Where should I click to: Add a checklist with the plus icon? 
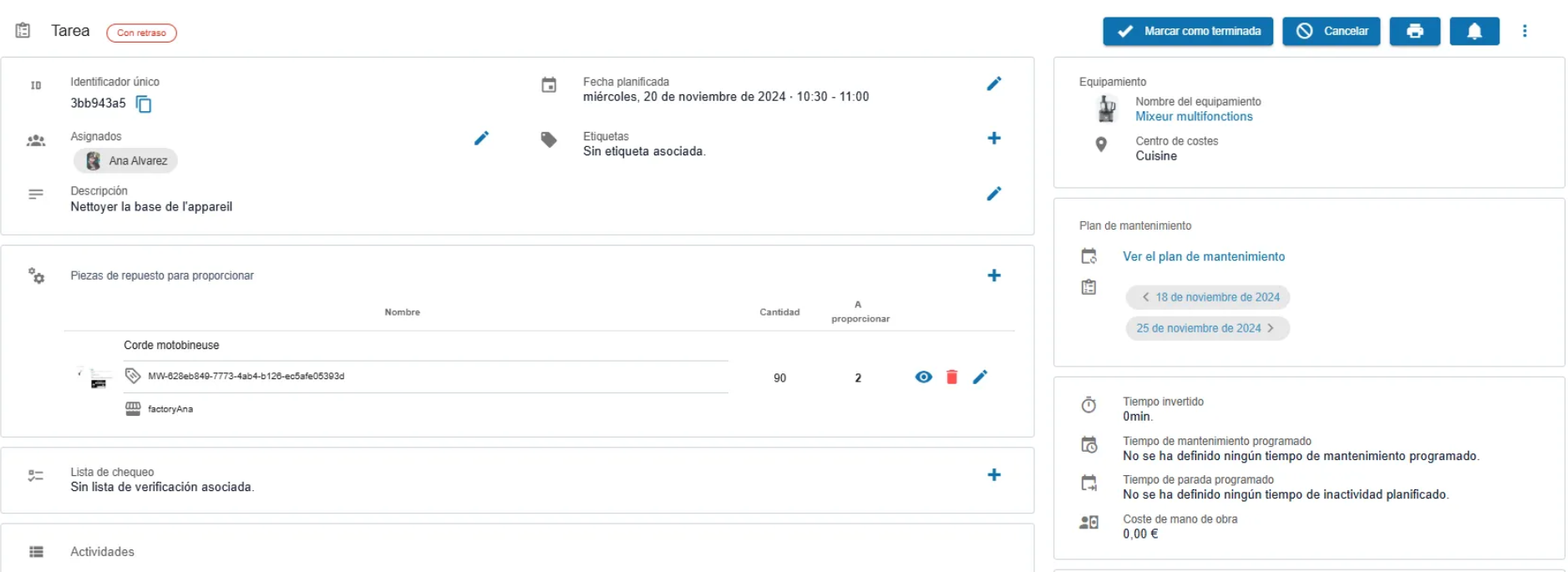click(x=993, y=475)
